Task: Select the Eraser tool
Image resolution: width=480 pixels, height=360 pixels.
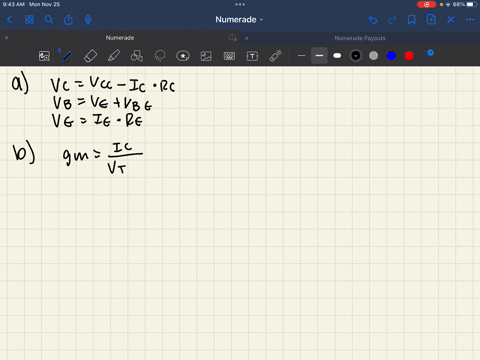Action: (x=90, y=56)
